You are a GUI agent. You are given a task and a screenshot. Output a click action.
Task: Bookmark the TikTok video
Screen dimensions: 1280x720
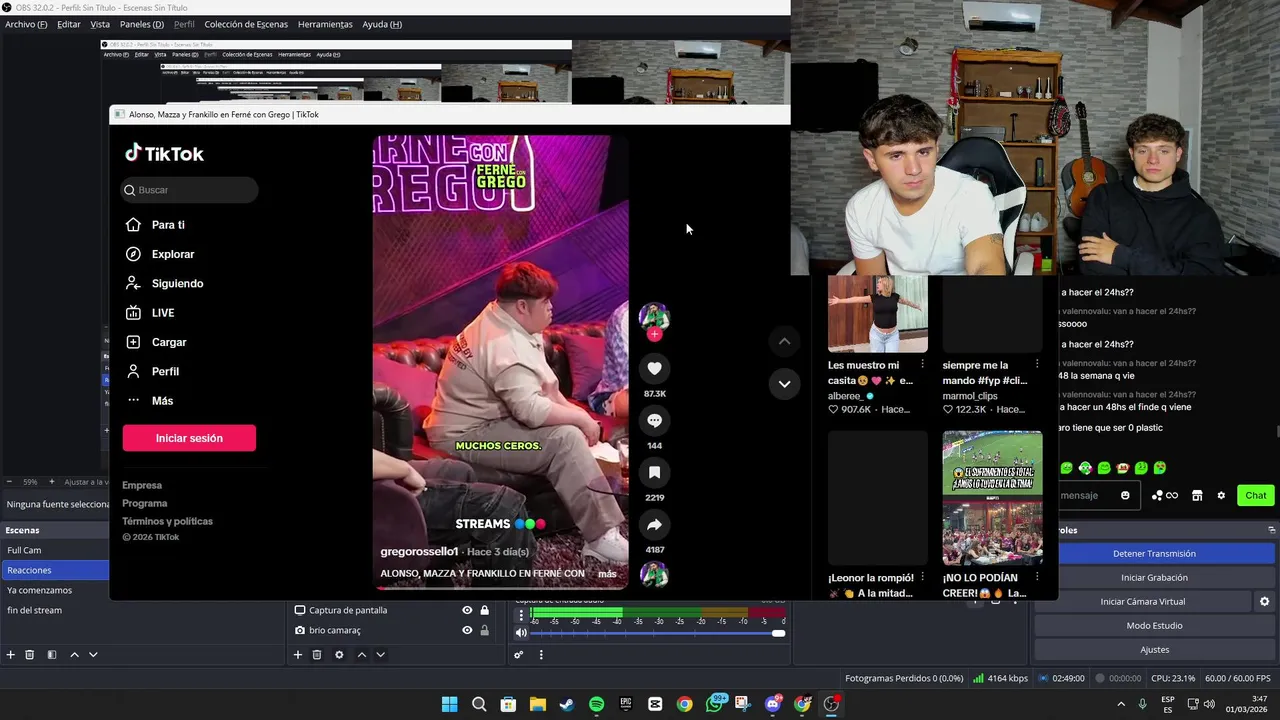tap(654, 473)
